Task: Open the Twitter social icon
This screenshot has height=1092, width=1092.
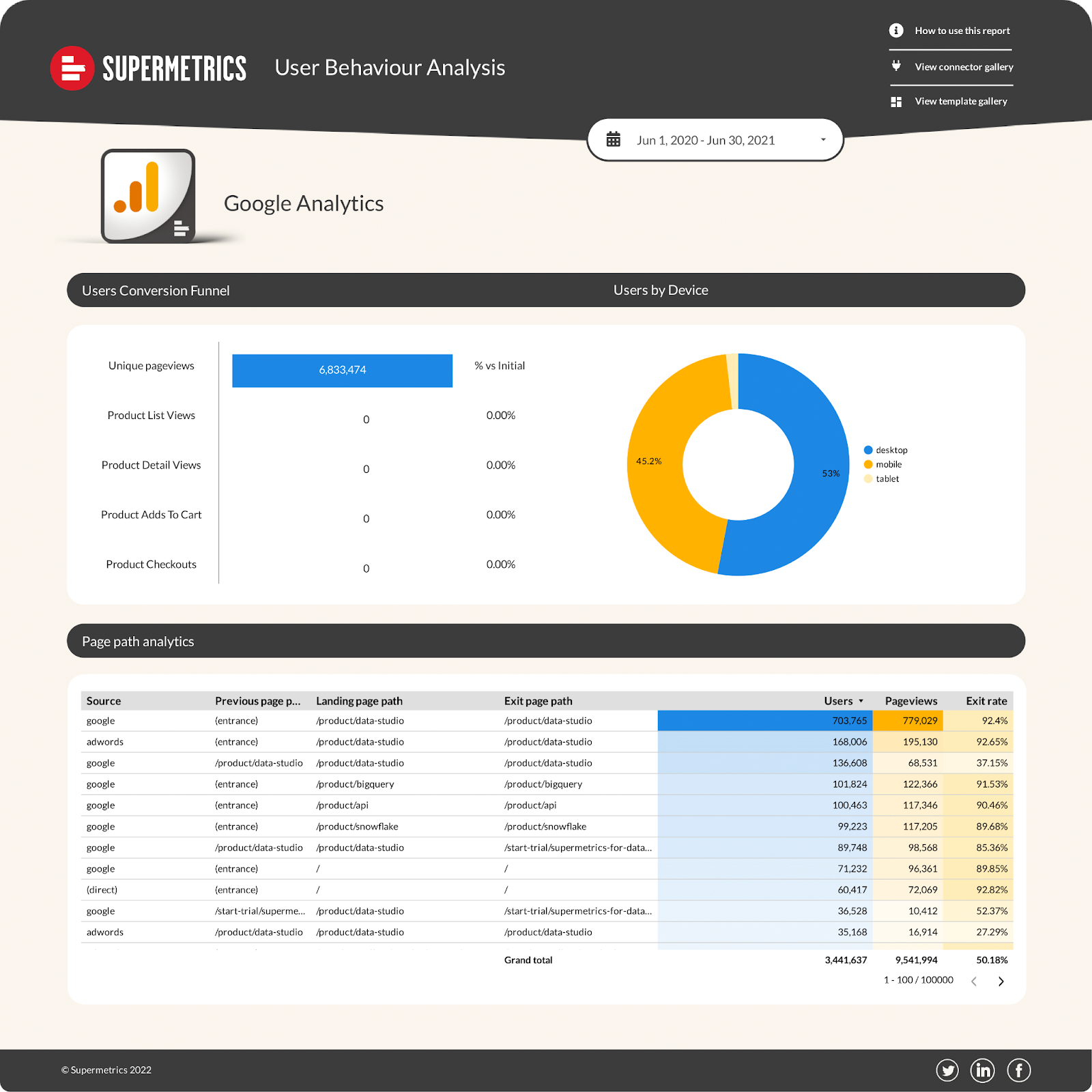Action: point(947,1070)
